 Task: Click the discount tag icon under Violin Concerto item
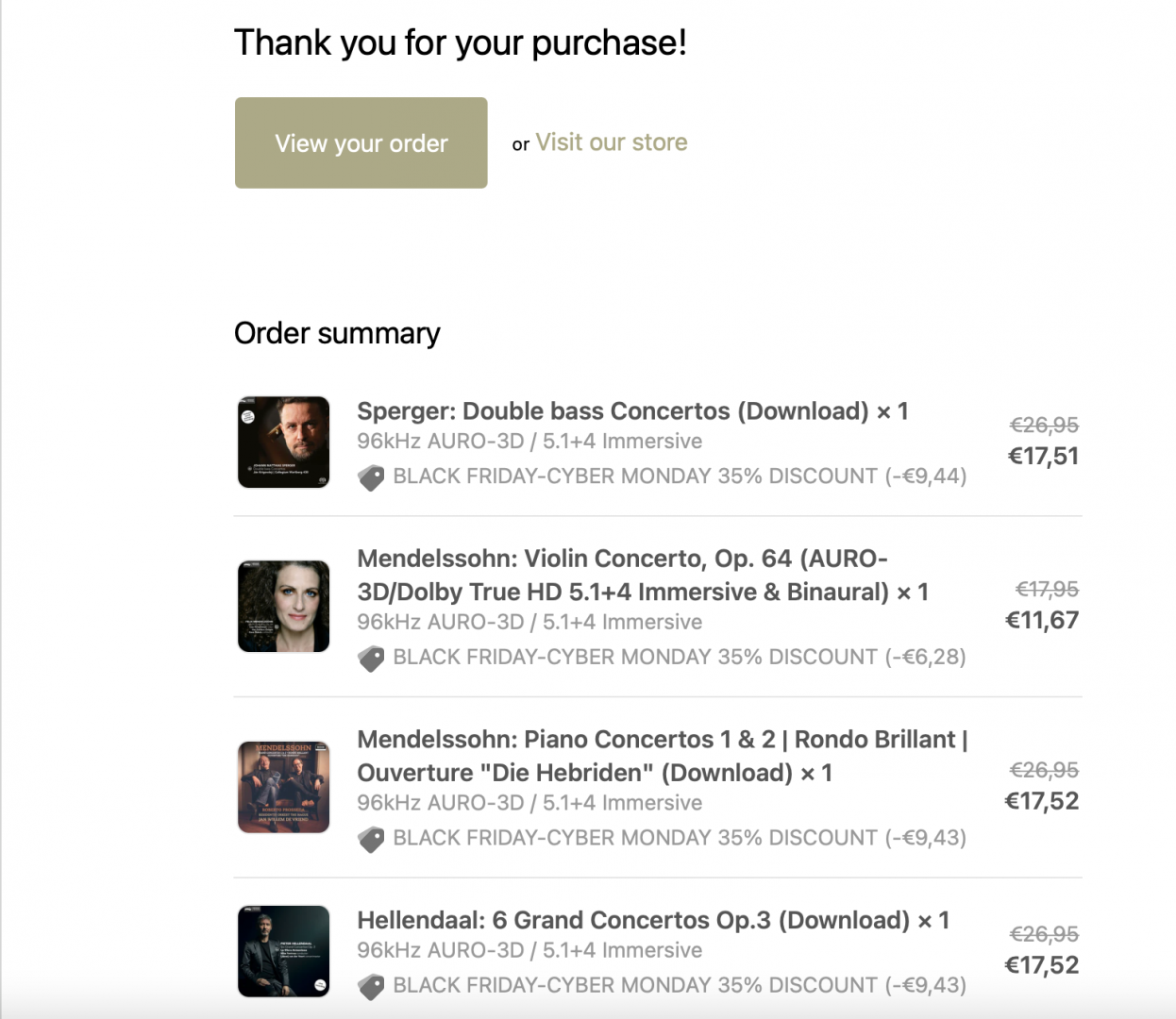[x=371, y=658]
